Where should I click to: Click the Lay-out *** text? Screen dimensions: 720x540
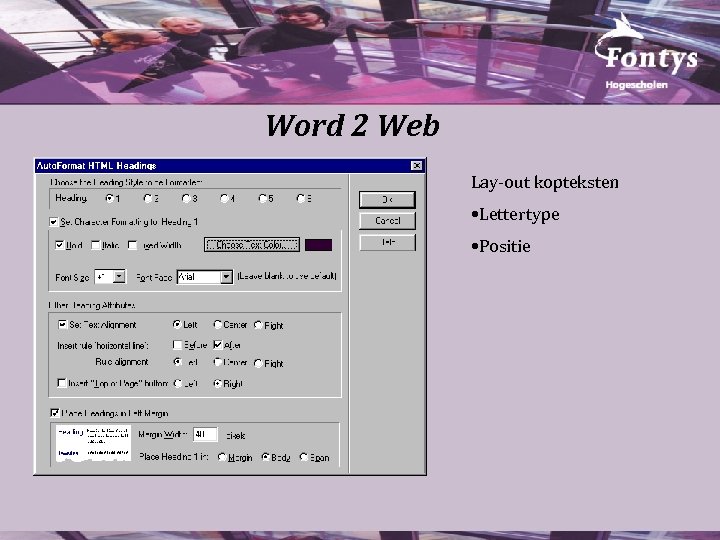(x=545, y=182)
